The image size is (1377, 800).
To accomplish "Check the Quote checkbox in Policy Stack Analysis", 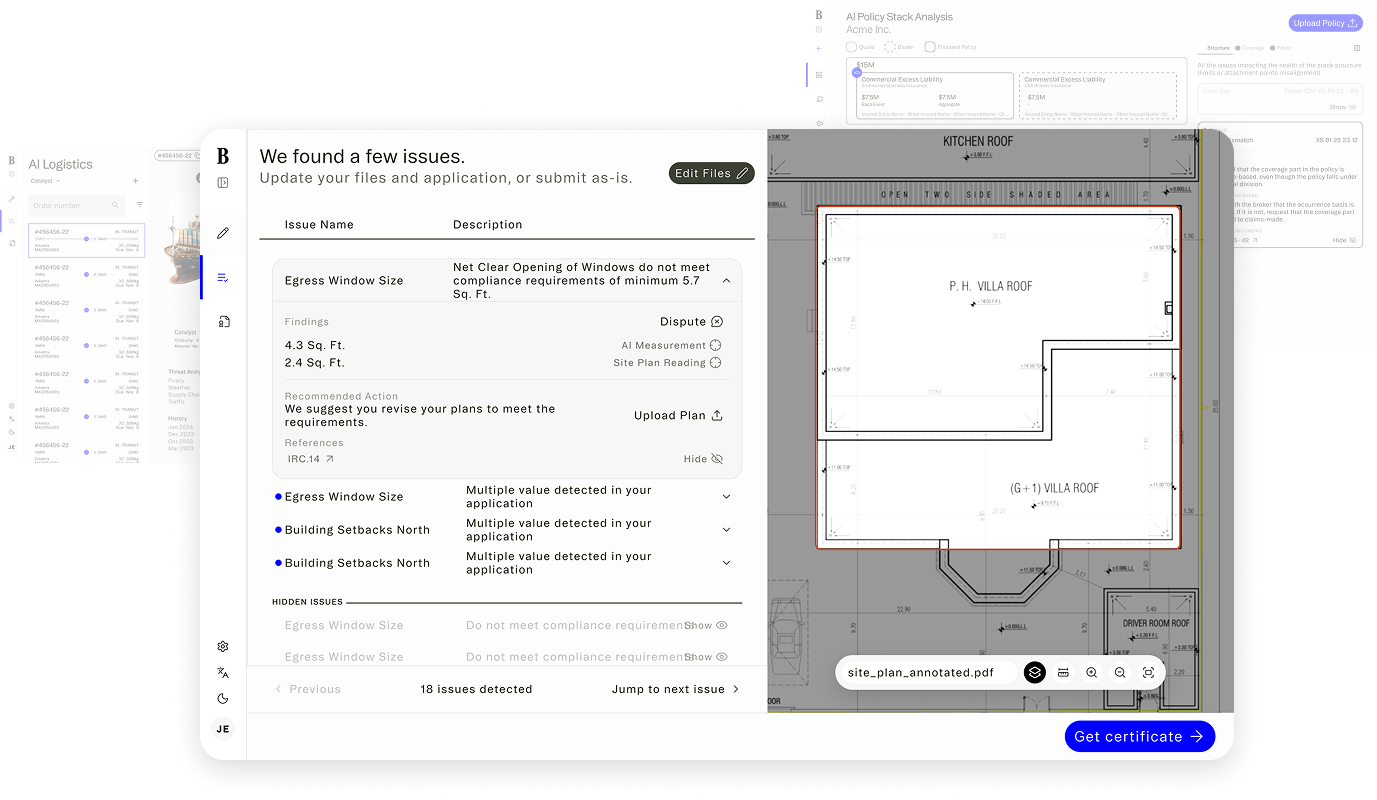I will 851,47.
